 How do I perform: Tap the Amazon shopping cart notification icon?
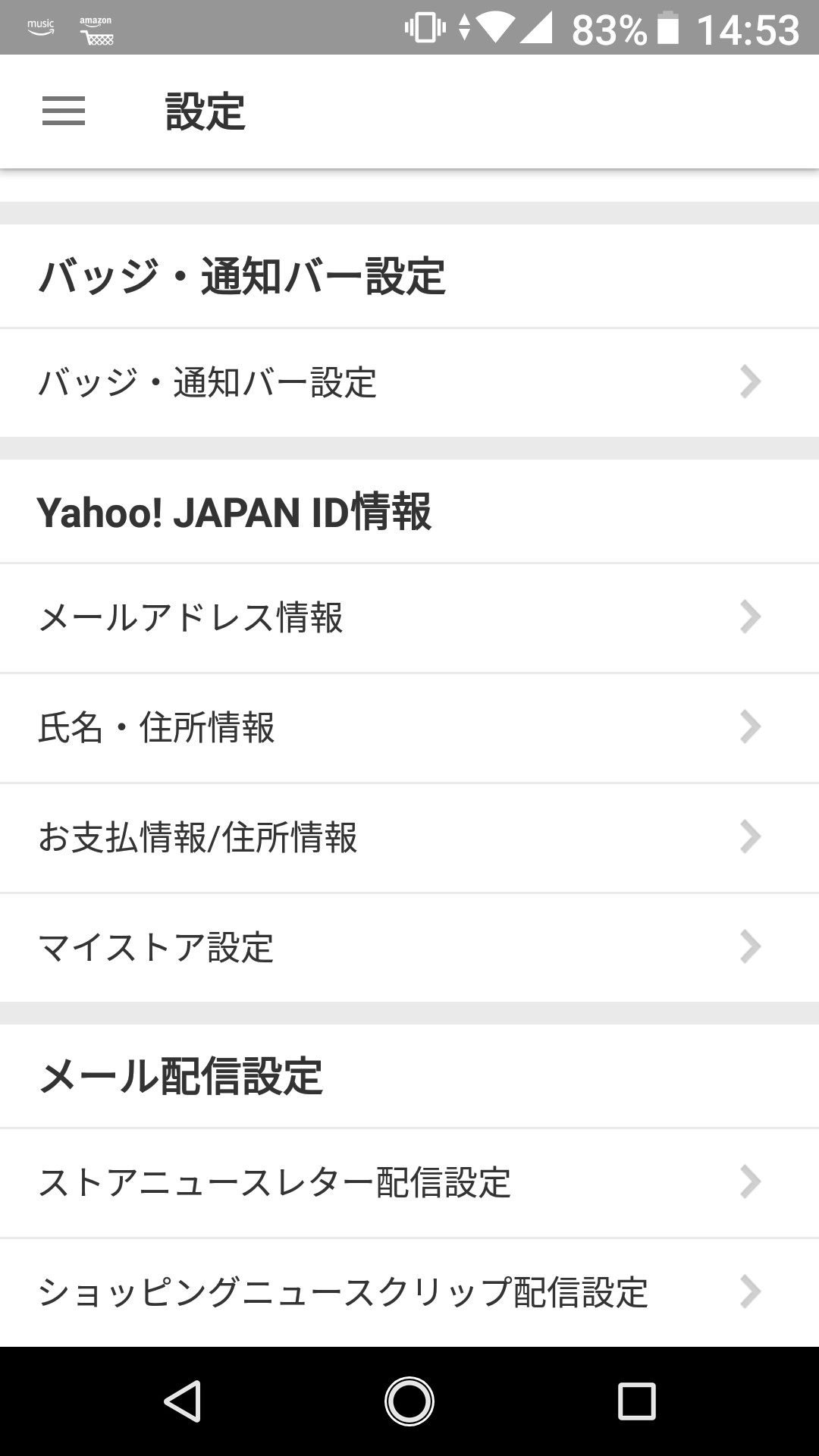coord(96,30)
